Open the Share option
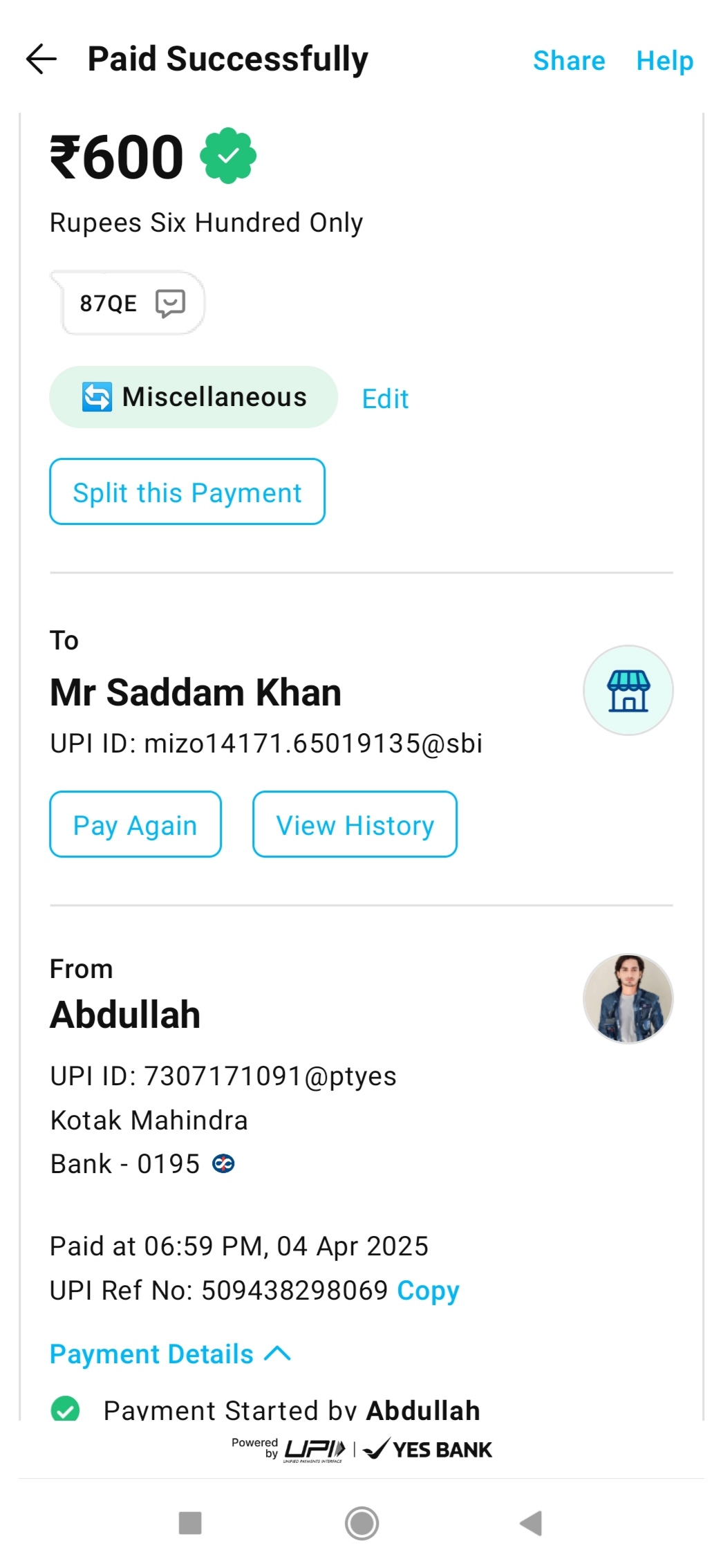Viewport: 723px width, 1568px height. [x=569, y=61]
